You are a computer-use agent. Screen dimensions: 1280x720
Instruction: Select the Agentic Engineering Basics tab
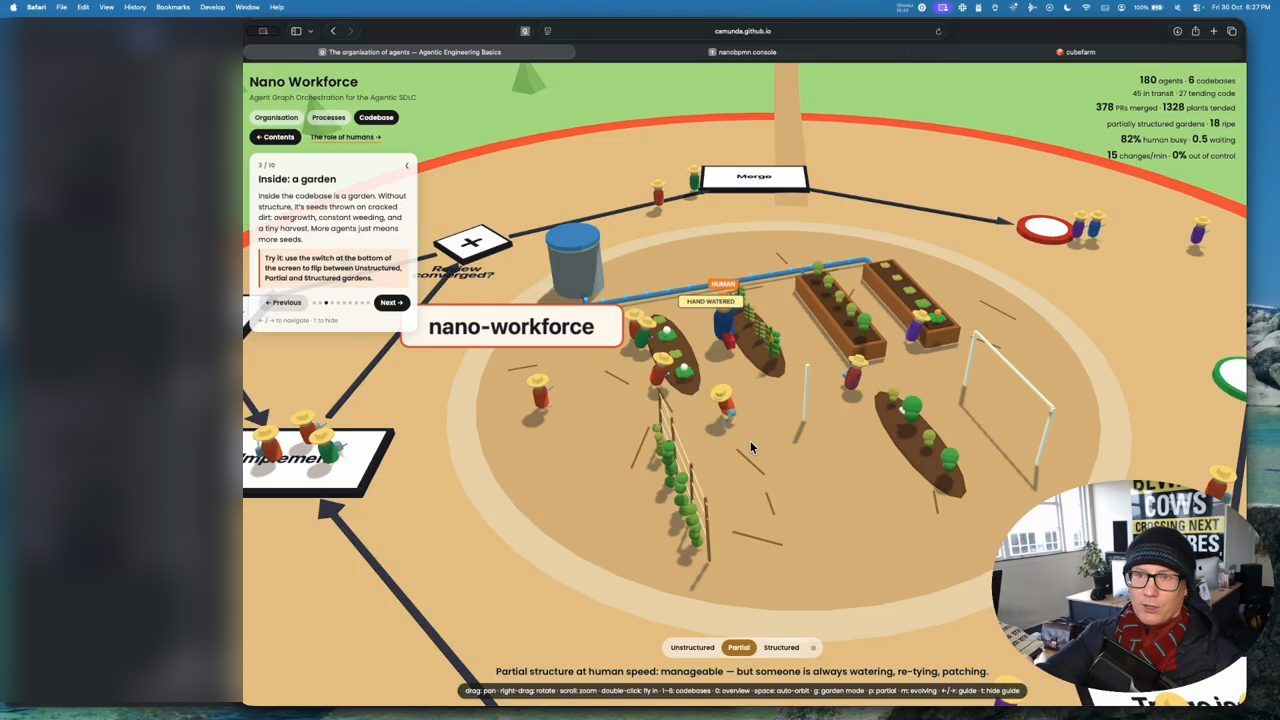[x=410, y=52]
